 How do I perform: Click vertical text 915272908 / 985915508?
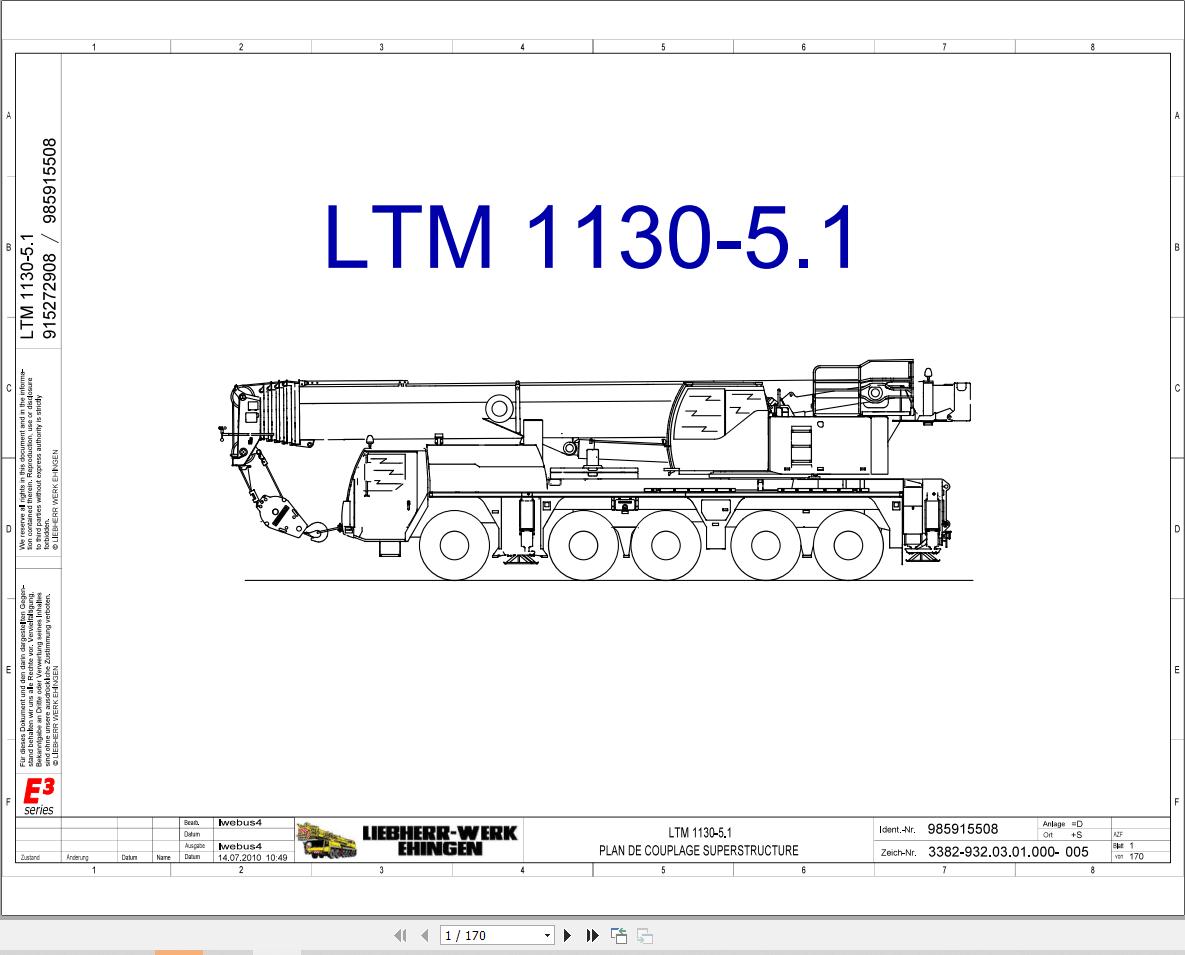click(x=49, y=238)
